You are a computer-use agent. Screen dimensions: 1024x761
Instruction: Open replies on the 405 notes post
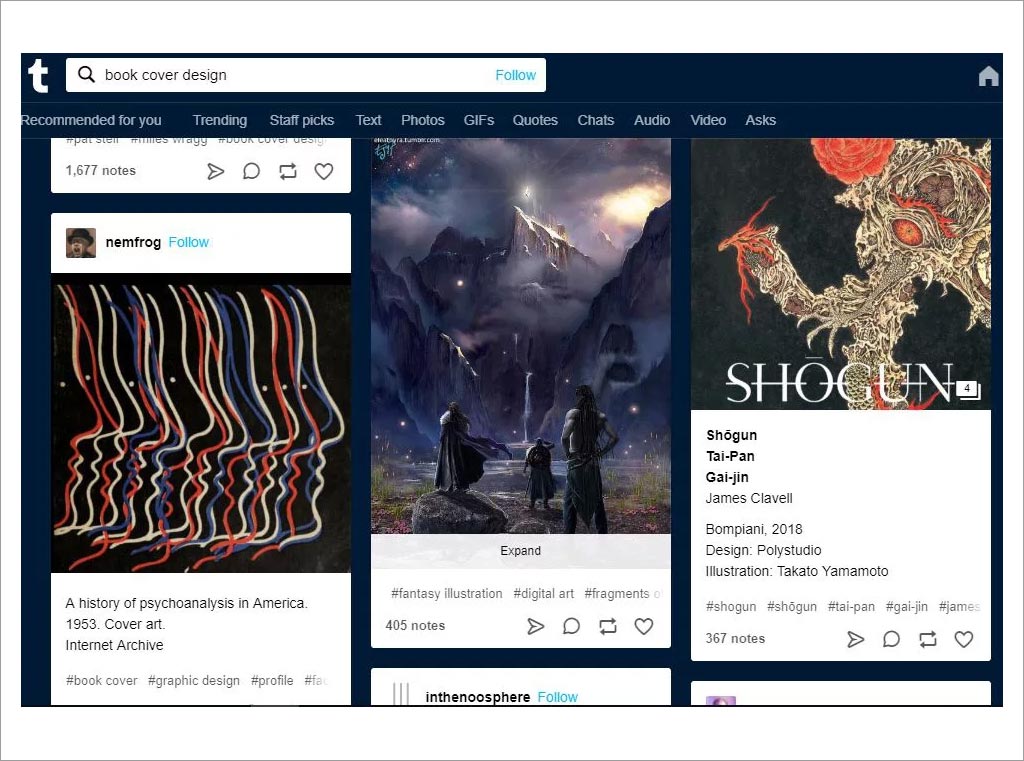click(x=571, y=626)
